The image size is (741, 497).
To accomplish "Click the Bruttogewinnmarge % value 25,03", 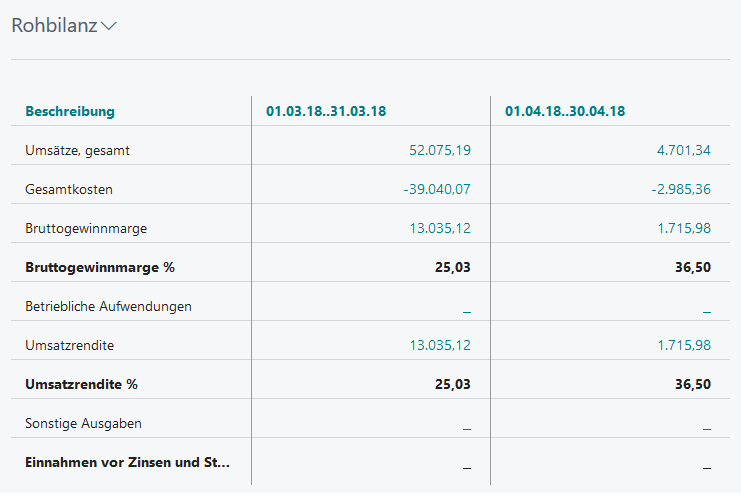I will point(453,268).
